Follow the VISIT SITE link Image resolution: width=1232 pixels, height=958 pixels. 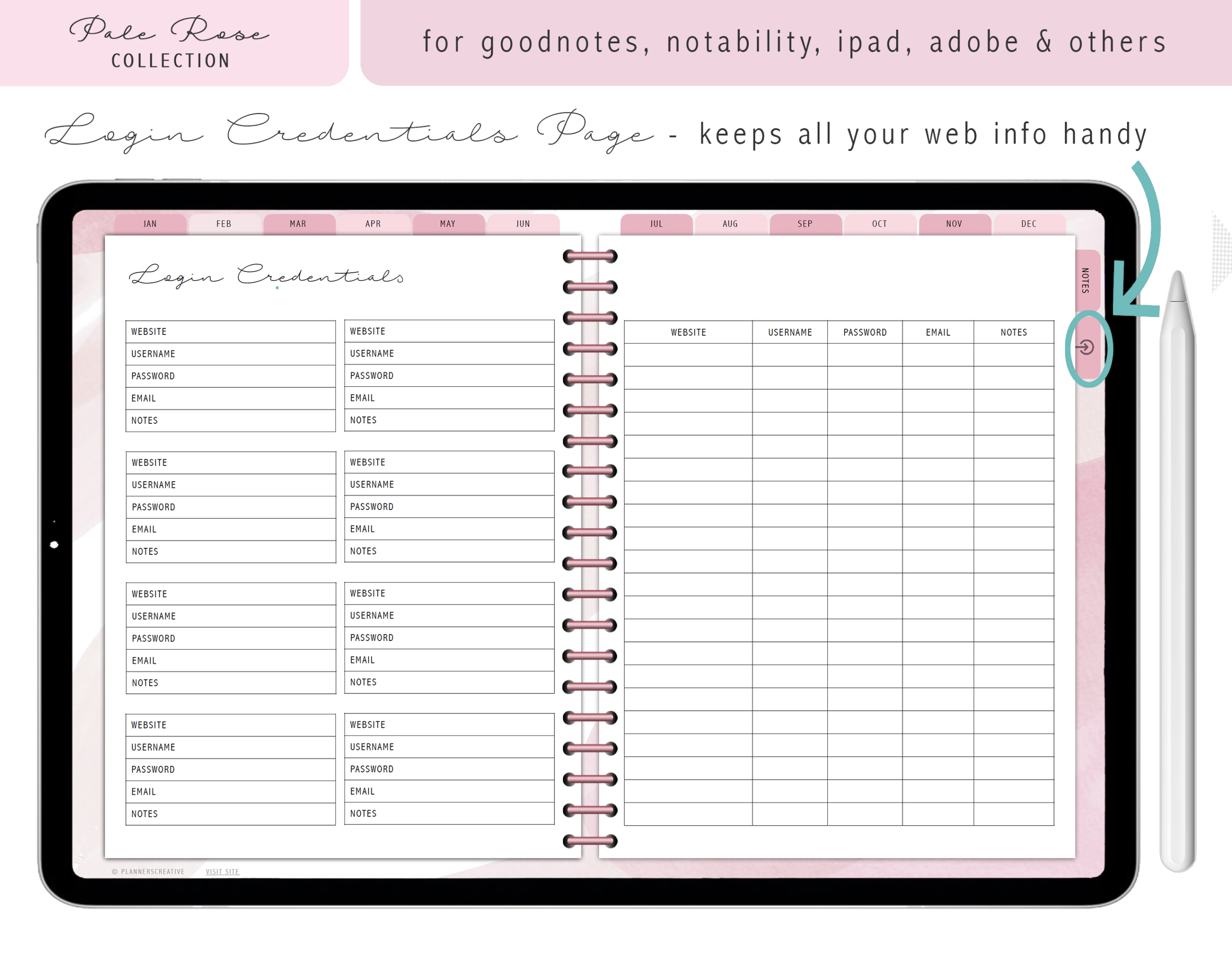[222, 872]
